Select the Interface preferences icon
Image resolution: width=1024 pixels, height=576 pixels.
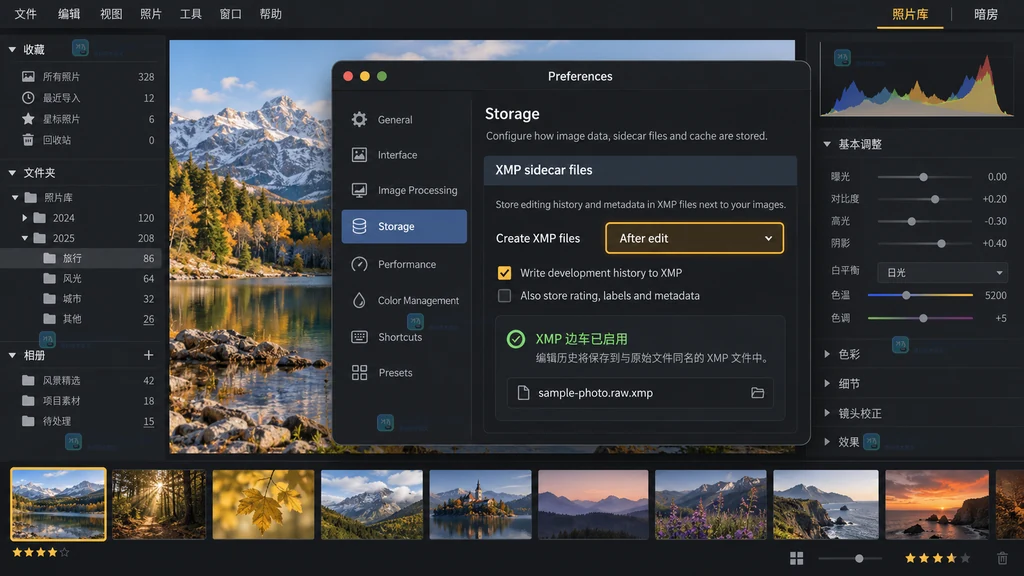pos(359,155)
